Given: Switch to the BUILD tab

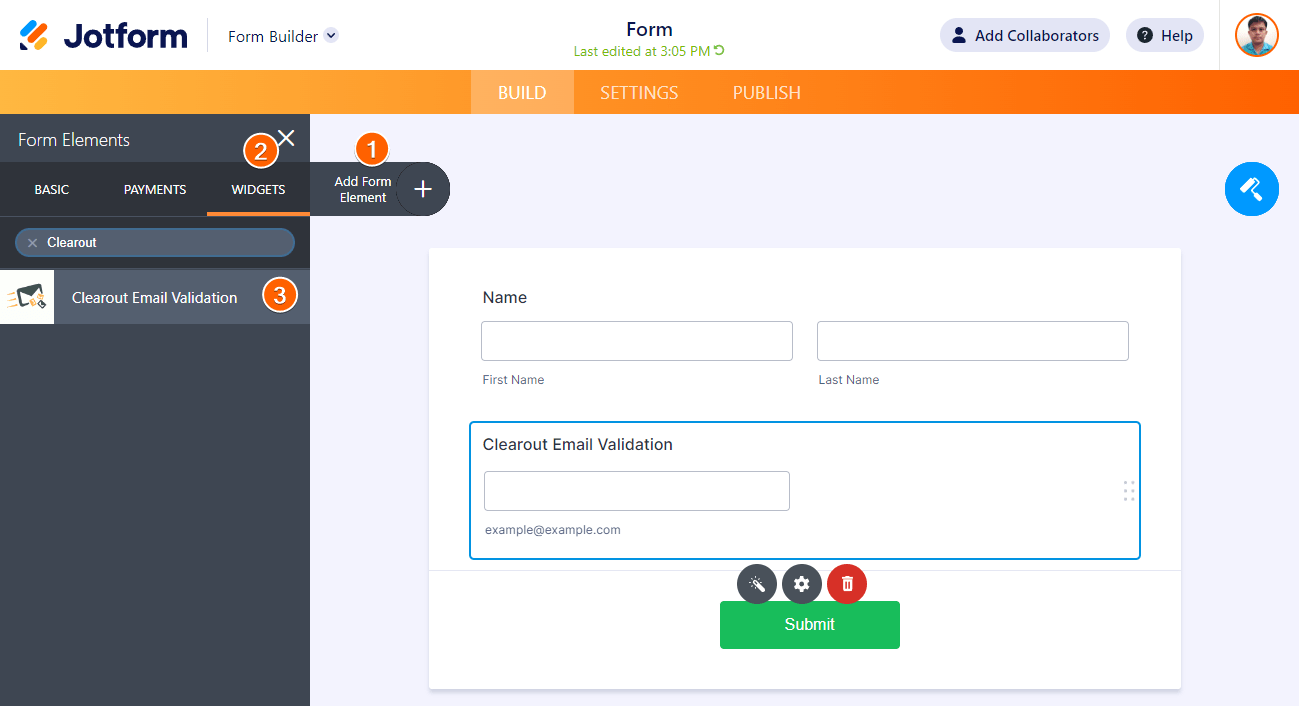Looking at the screenshot, I should coord(522,92).
